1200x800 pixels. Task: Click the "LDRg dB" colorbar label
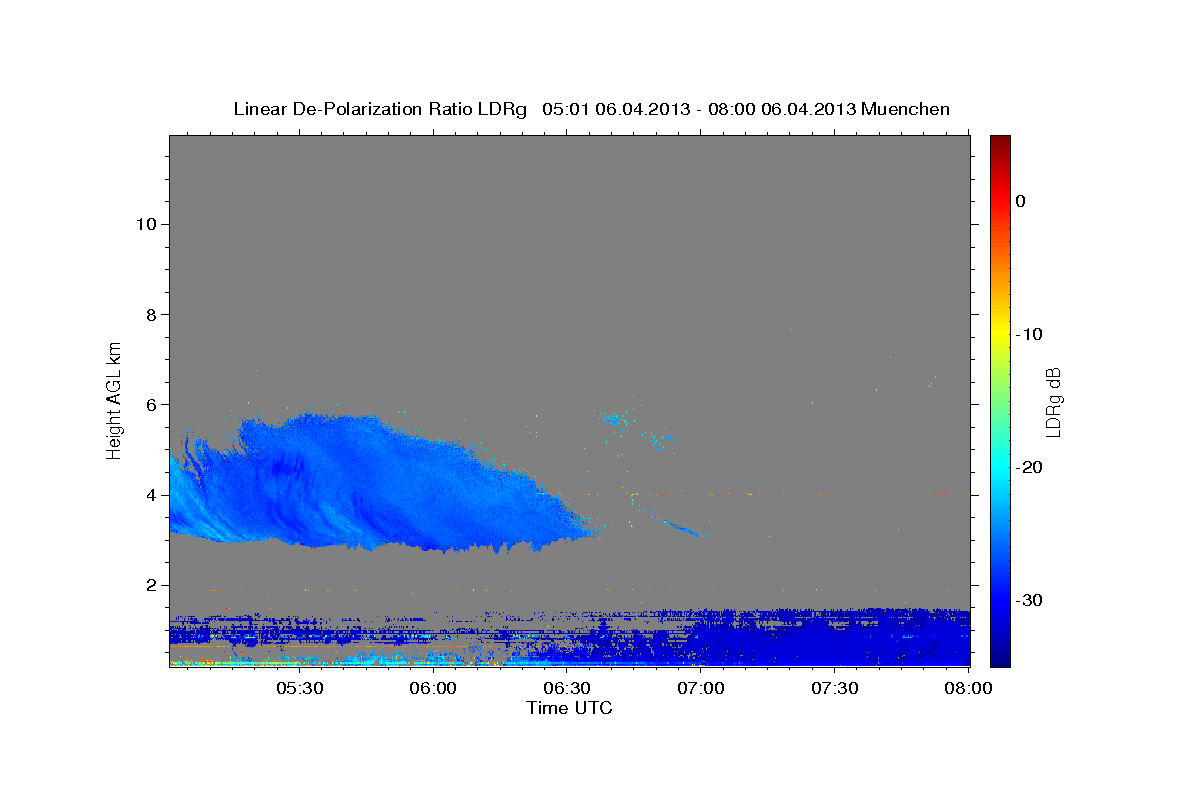pyautogui.click(x=1053, y=402)
